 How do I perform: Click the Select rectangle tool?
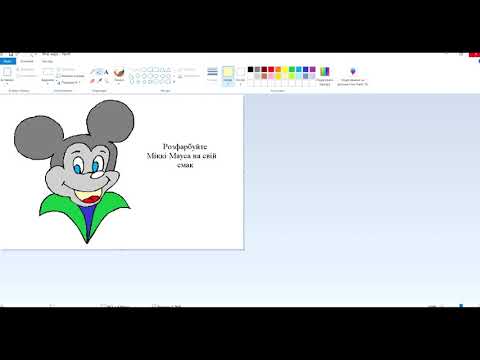click(47, 72)
